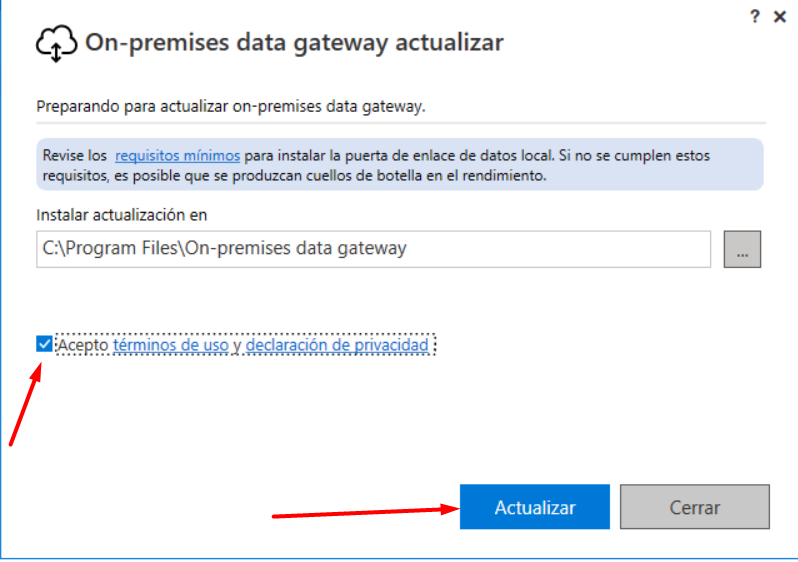This screenshot has height=562, width=798.
Task: Start the update with Actualizar button
Action: 534,507
